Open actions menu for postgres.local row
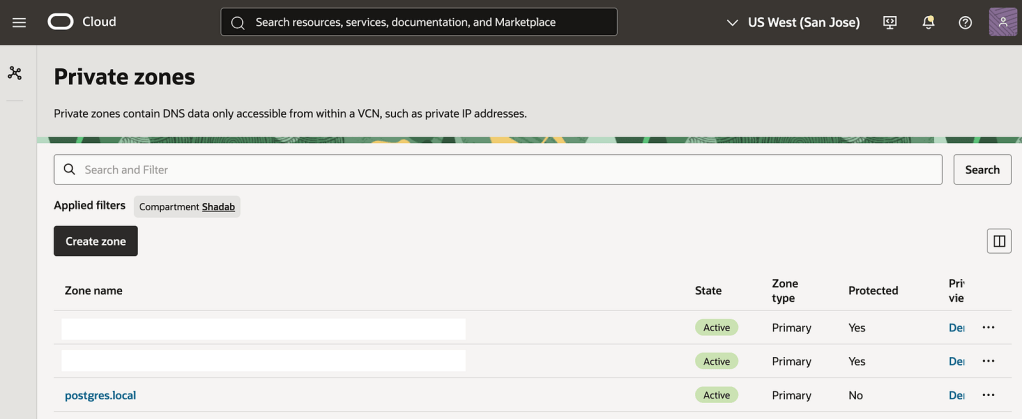This screenshot has width=1022, height=419. 988,395
